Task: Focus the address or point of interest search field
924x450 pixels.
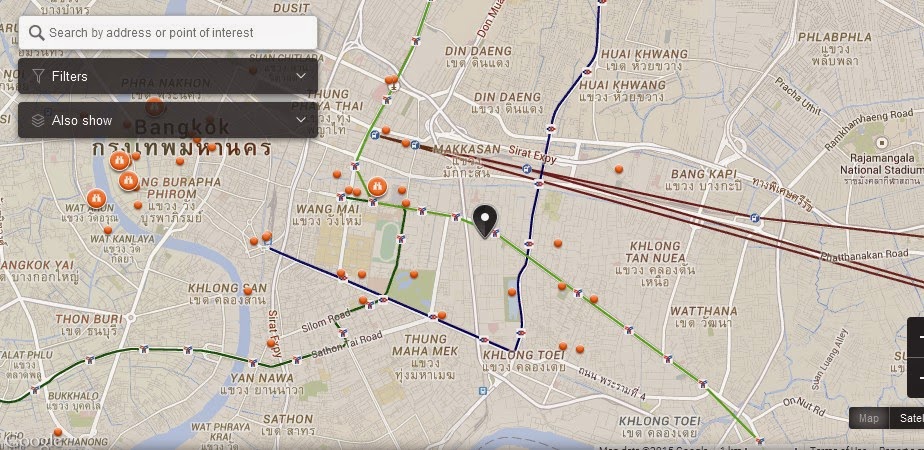Action: [168, 32]
